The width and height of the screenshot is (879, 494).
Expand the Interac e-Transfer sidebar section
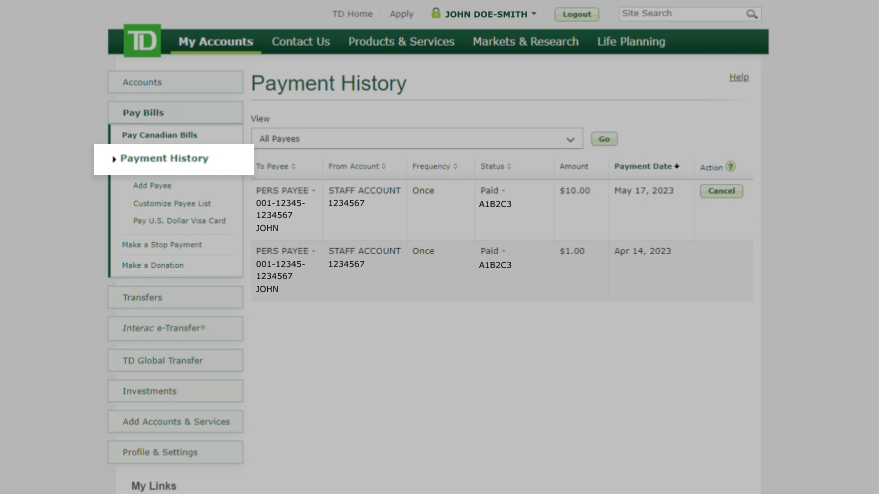coord(175,328)
